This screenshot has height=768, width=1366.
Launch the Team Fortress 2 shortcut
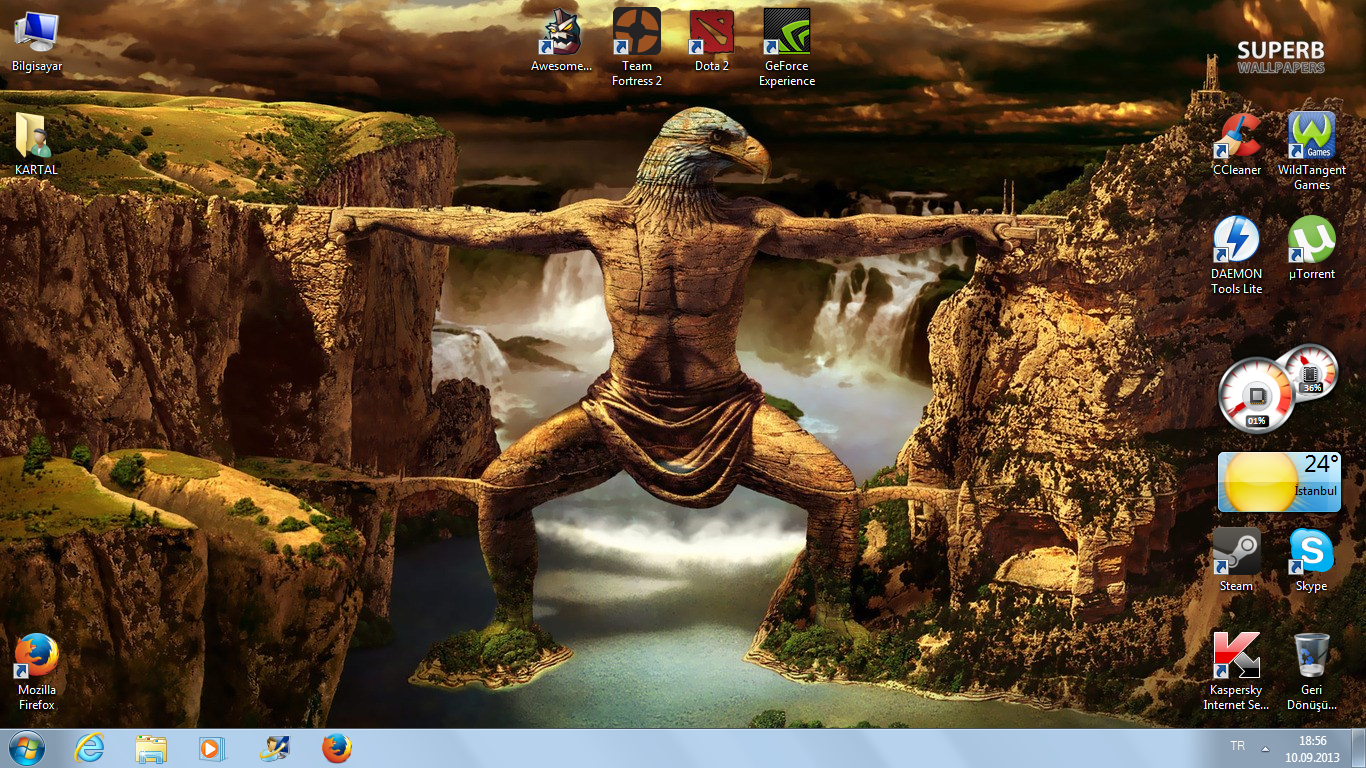point(637,48)
